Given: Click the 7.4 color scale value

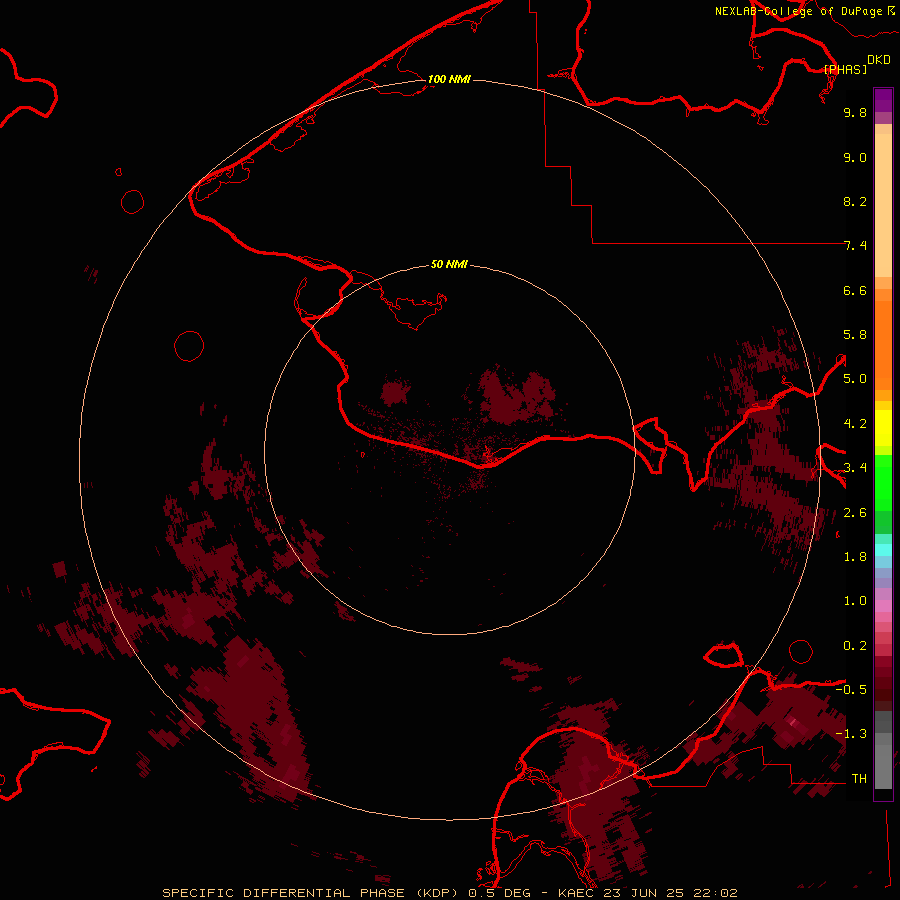Looking at the screenshot, I should [x=855, y=246].
